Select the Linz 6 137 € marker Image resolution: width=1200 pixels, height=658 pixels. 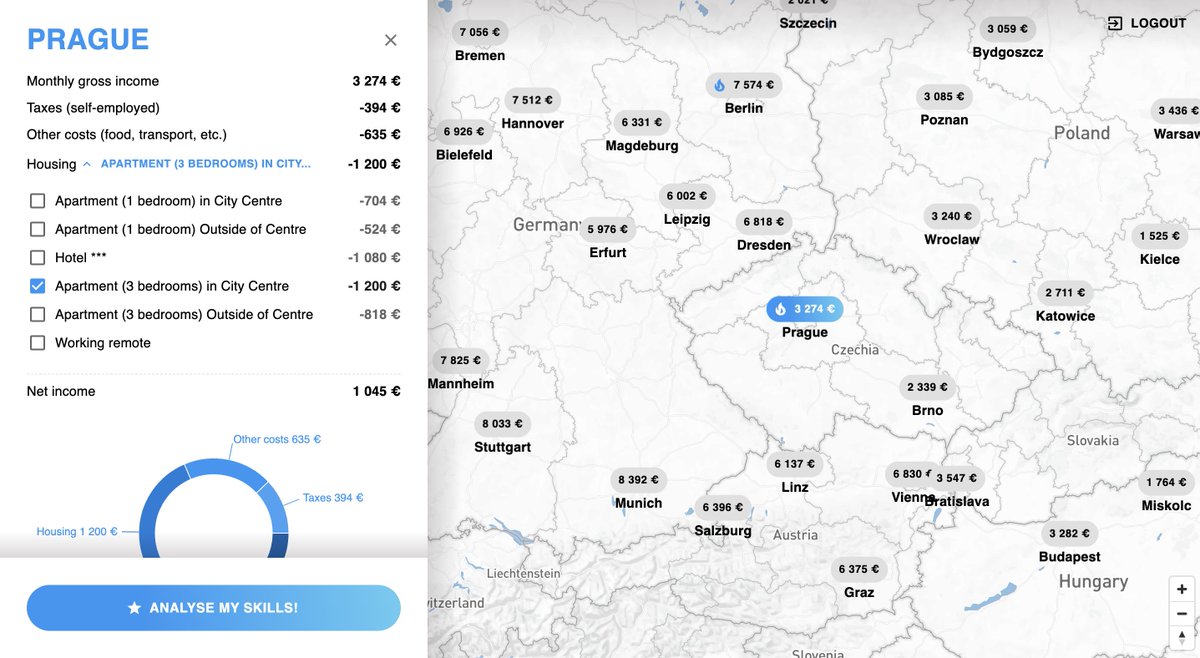click(795, 464)
